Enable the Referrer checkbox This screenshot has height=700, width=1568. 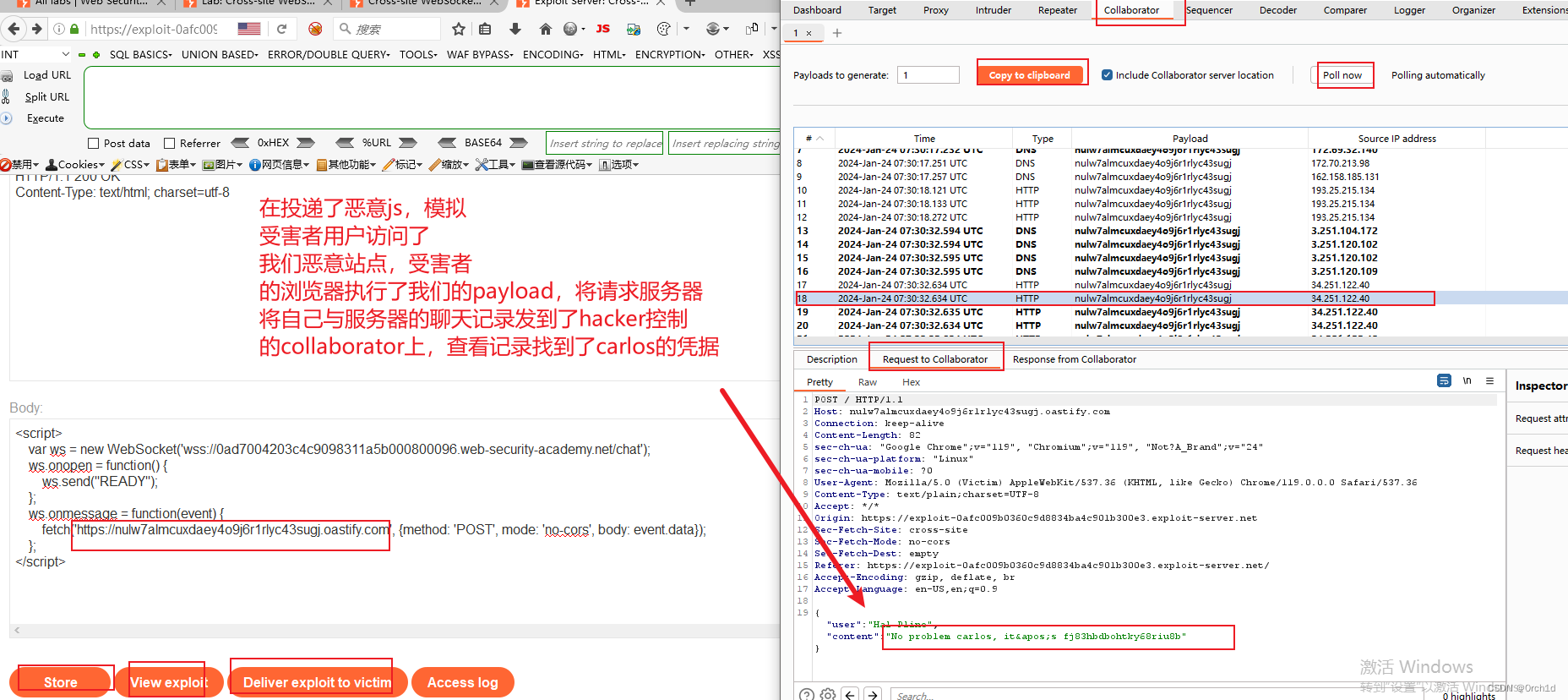pos(169,143)
